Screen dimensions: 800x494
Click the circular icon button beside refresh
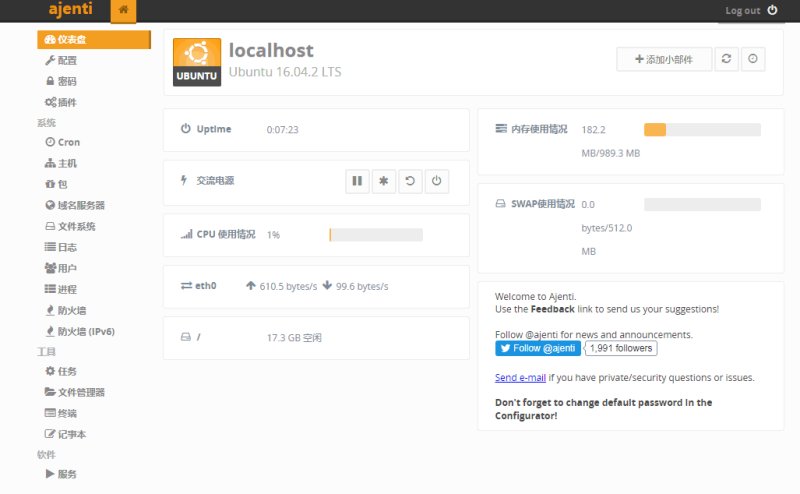click(753, 59)
